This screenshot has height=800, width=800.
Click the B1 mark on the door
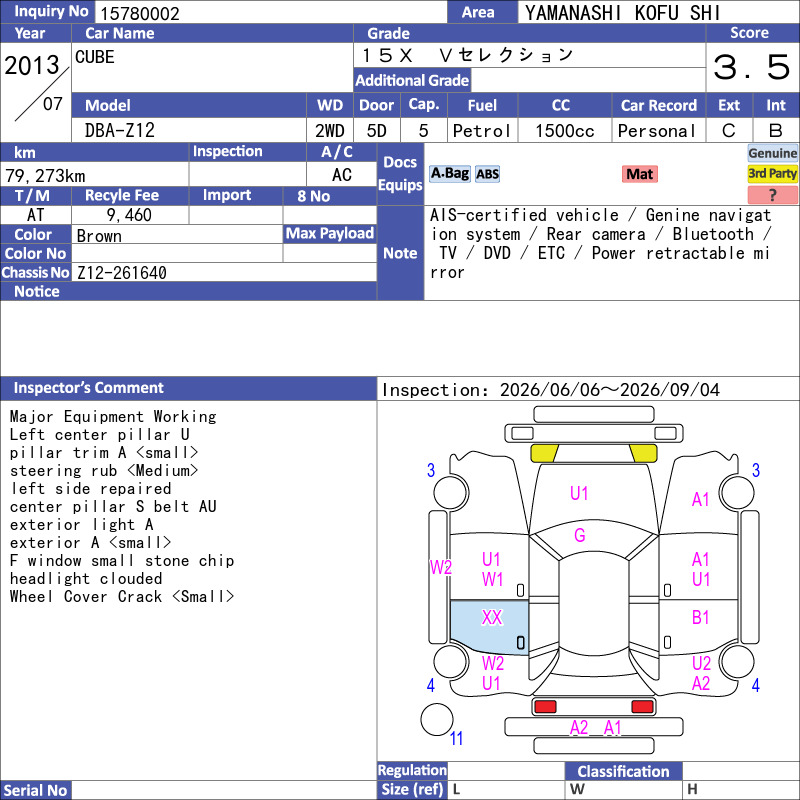tap(701, 617)
